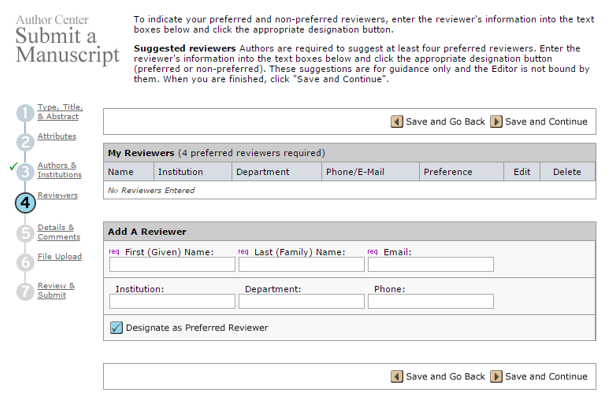The image size is (610, 412).
Task: Click the step 5 circle icon
Action: tap(26, 233)
